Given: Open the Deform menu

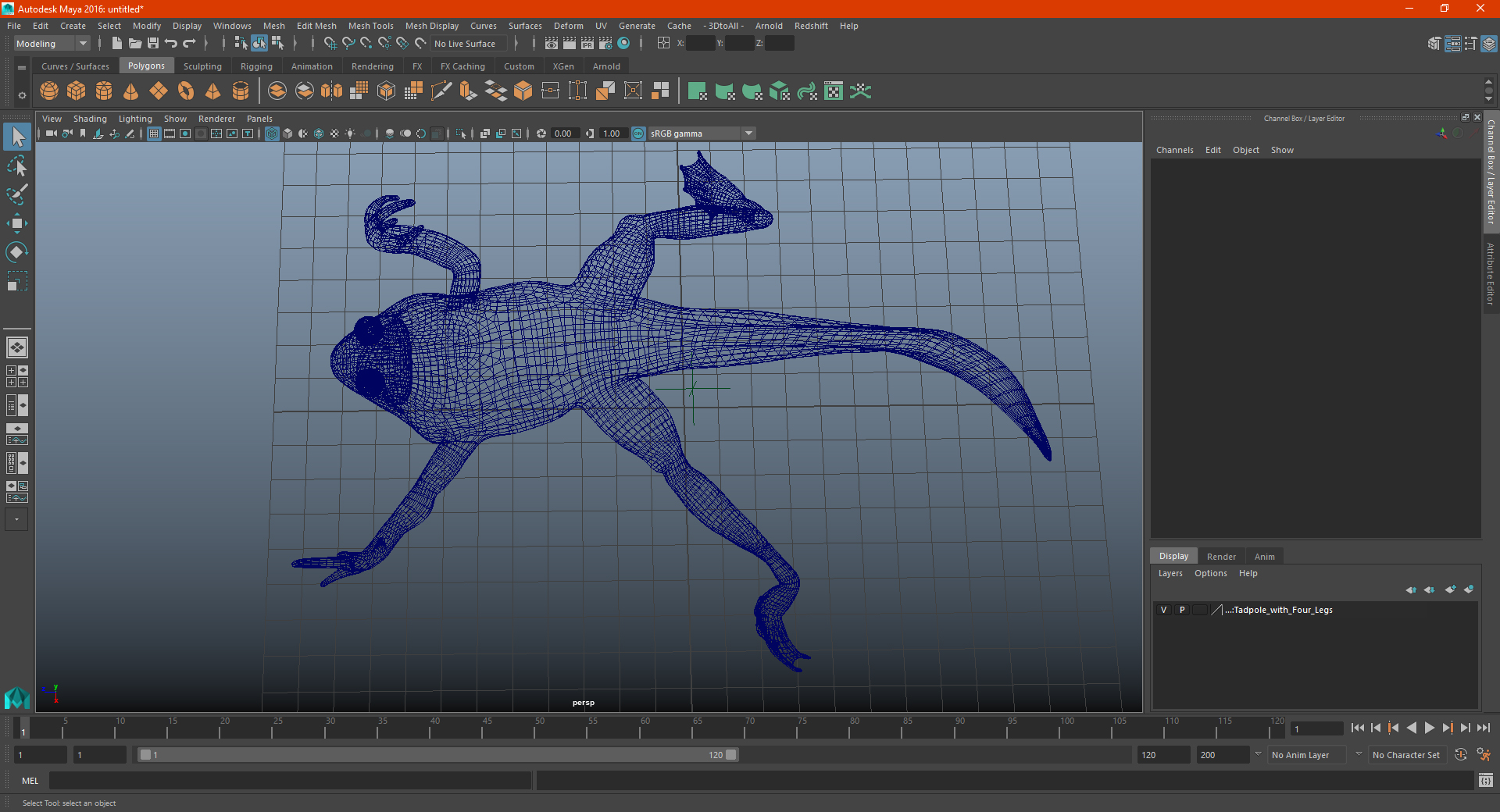Looking at the screenshot, I should coord(569,26).
